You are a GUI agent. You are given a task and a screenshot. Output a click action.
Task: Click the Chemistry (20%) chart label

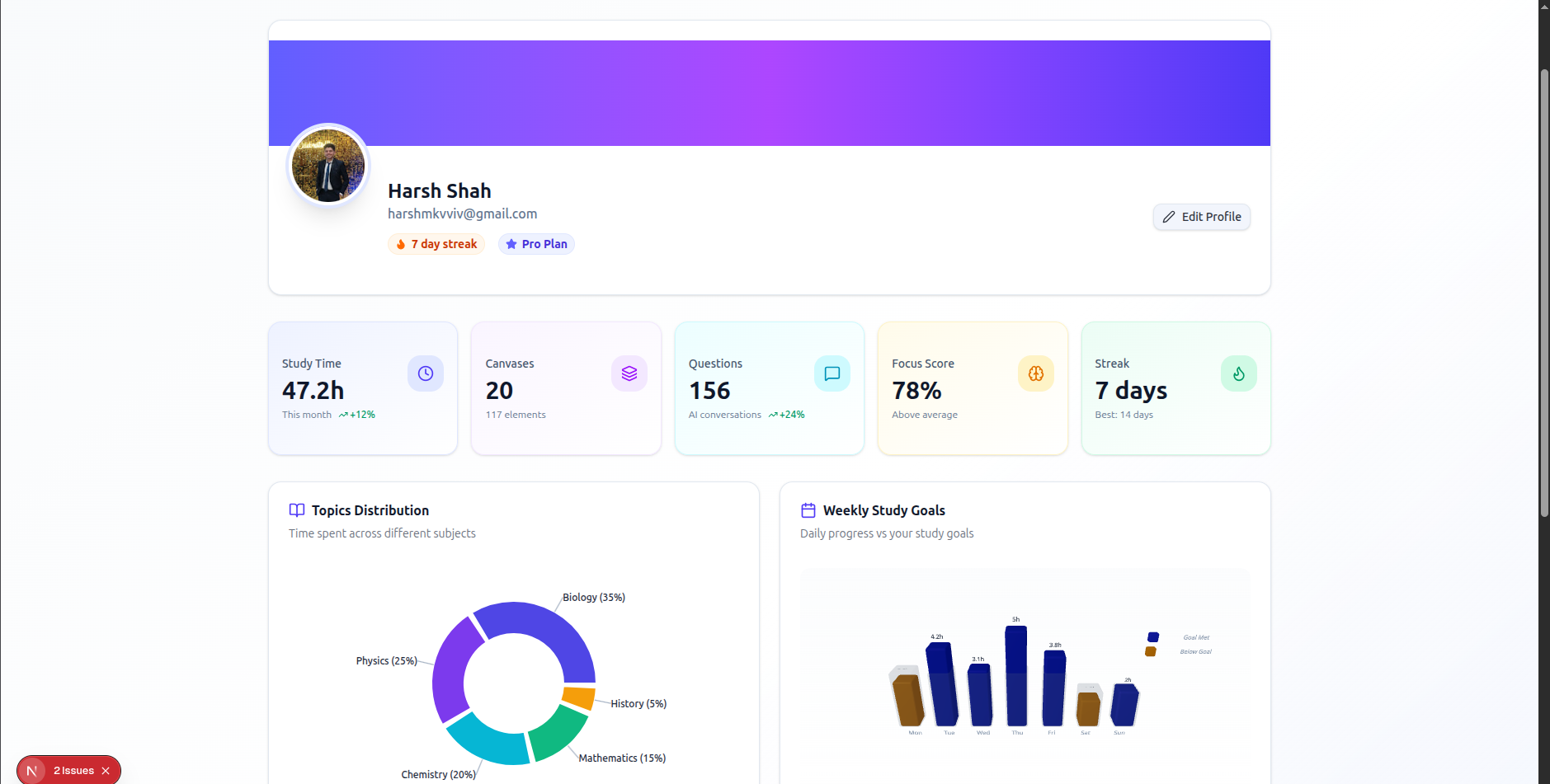click(x=438, y=775)
